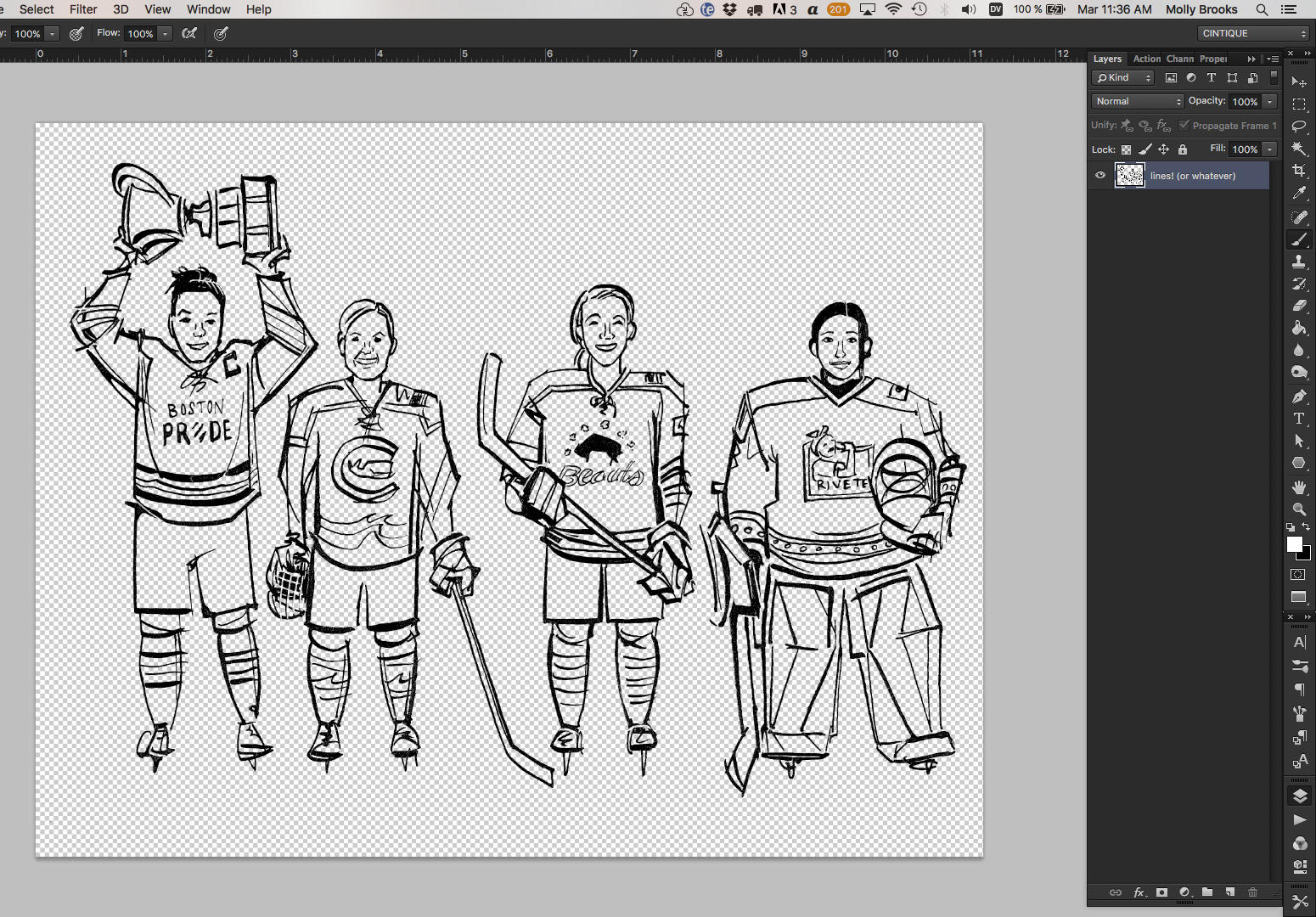
Task: Toggle Quick Mask mode
Action: 1298,575
